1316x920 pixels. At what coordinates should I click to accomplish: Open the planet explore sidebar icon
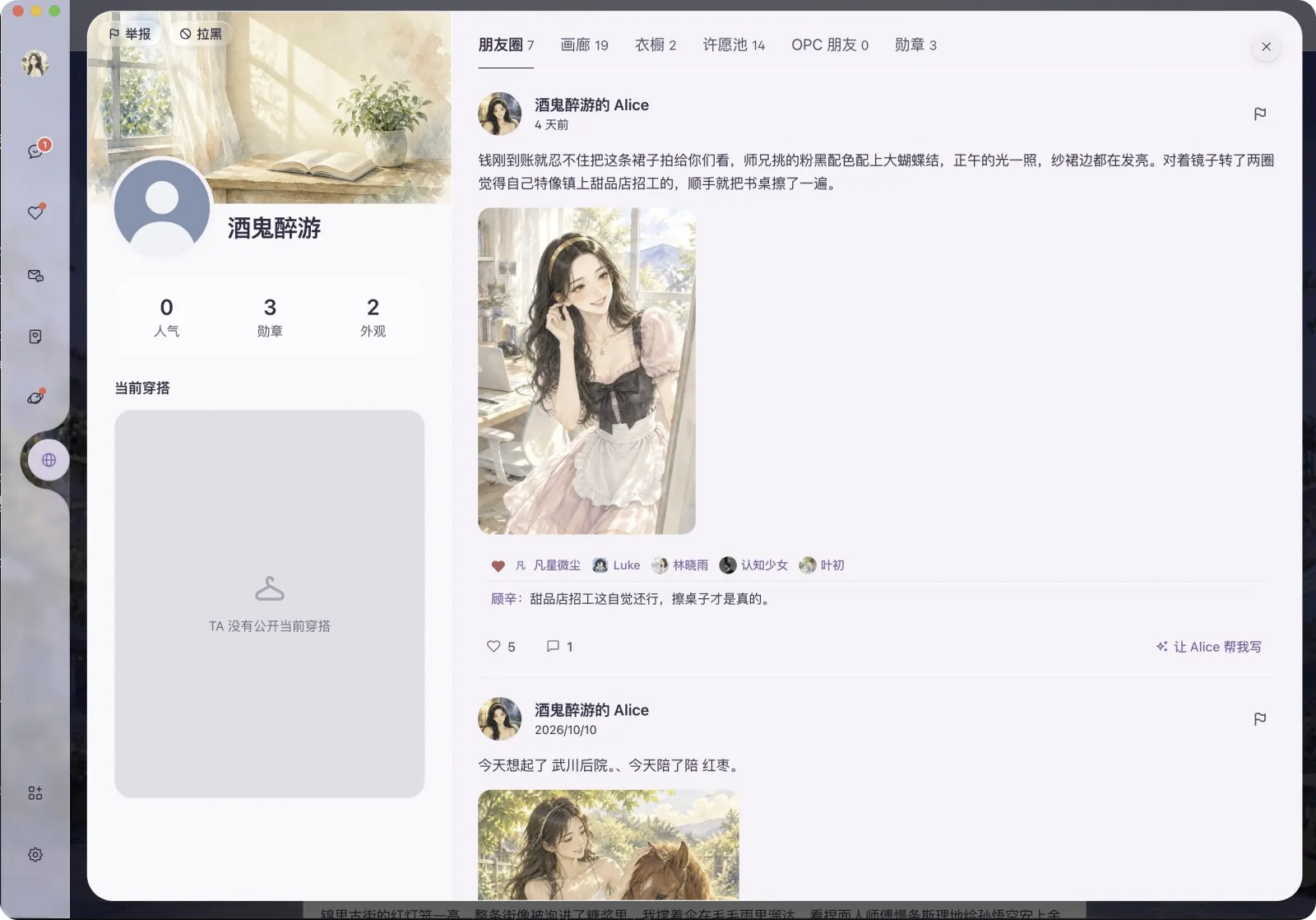[35, 398]
